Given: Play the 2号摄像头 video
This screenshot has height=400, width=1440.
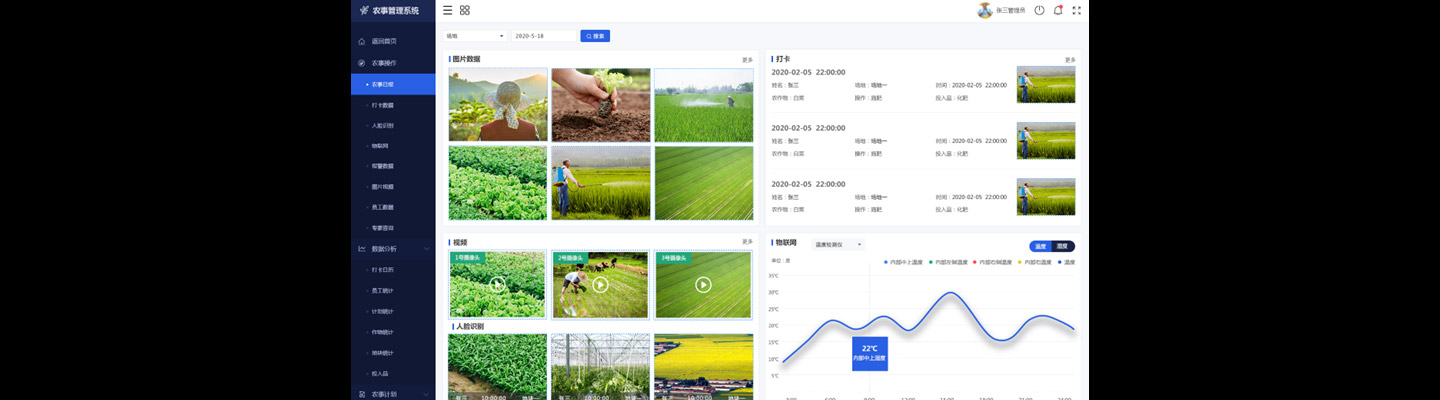Looking at the screenshot, I should click(600, 284).
